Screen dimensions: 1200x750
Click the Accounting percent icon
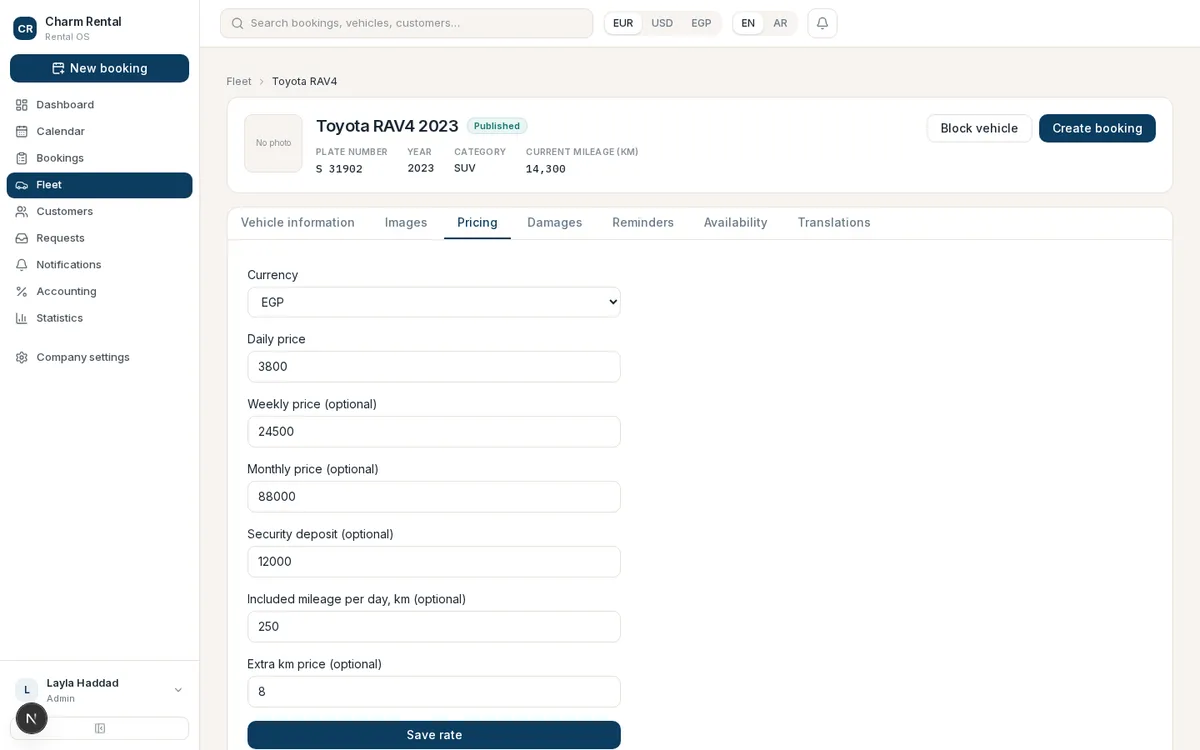[x=22, y=291]
